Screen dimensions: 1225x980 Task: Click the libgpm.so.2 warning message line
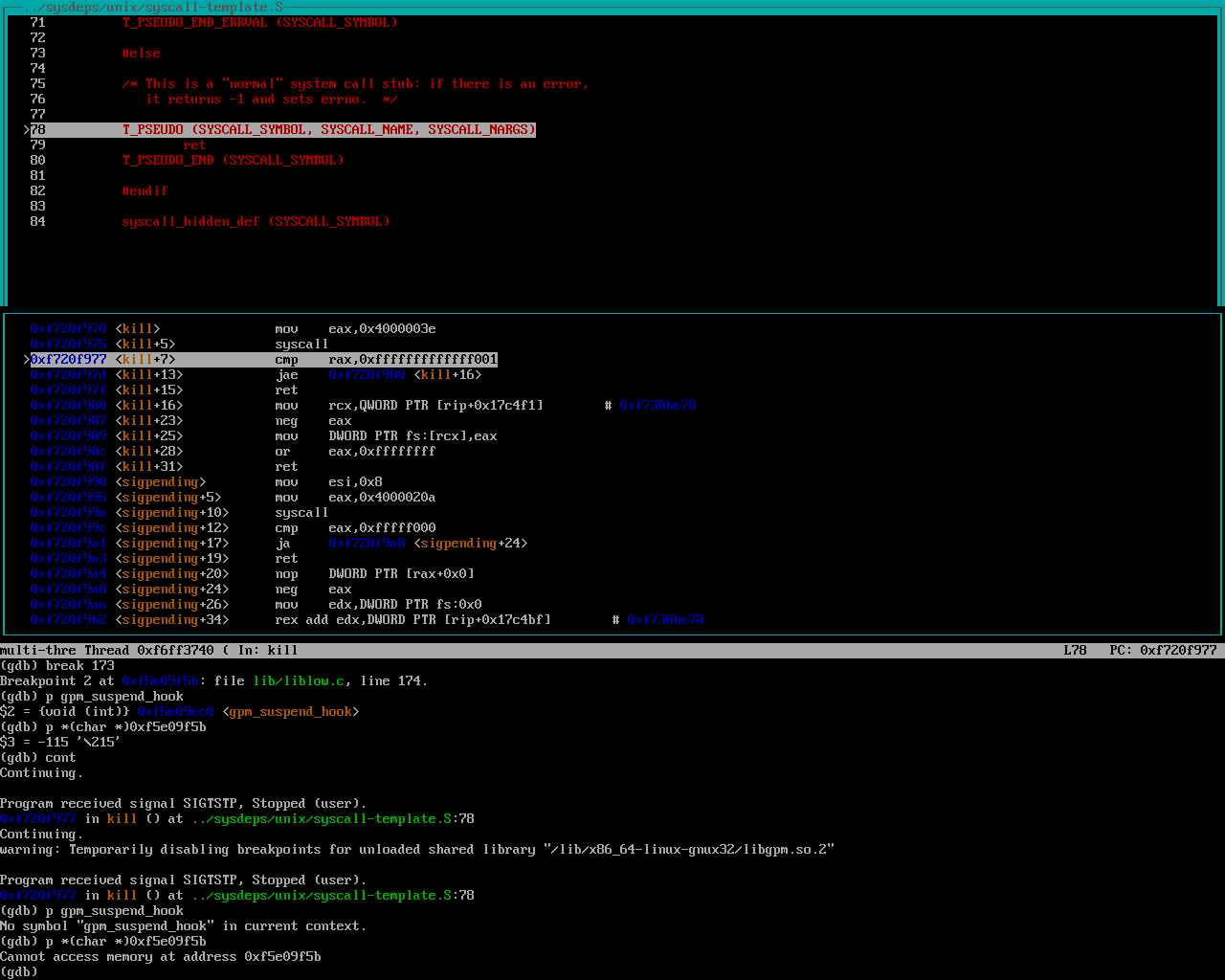point(417,849)
